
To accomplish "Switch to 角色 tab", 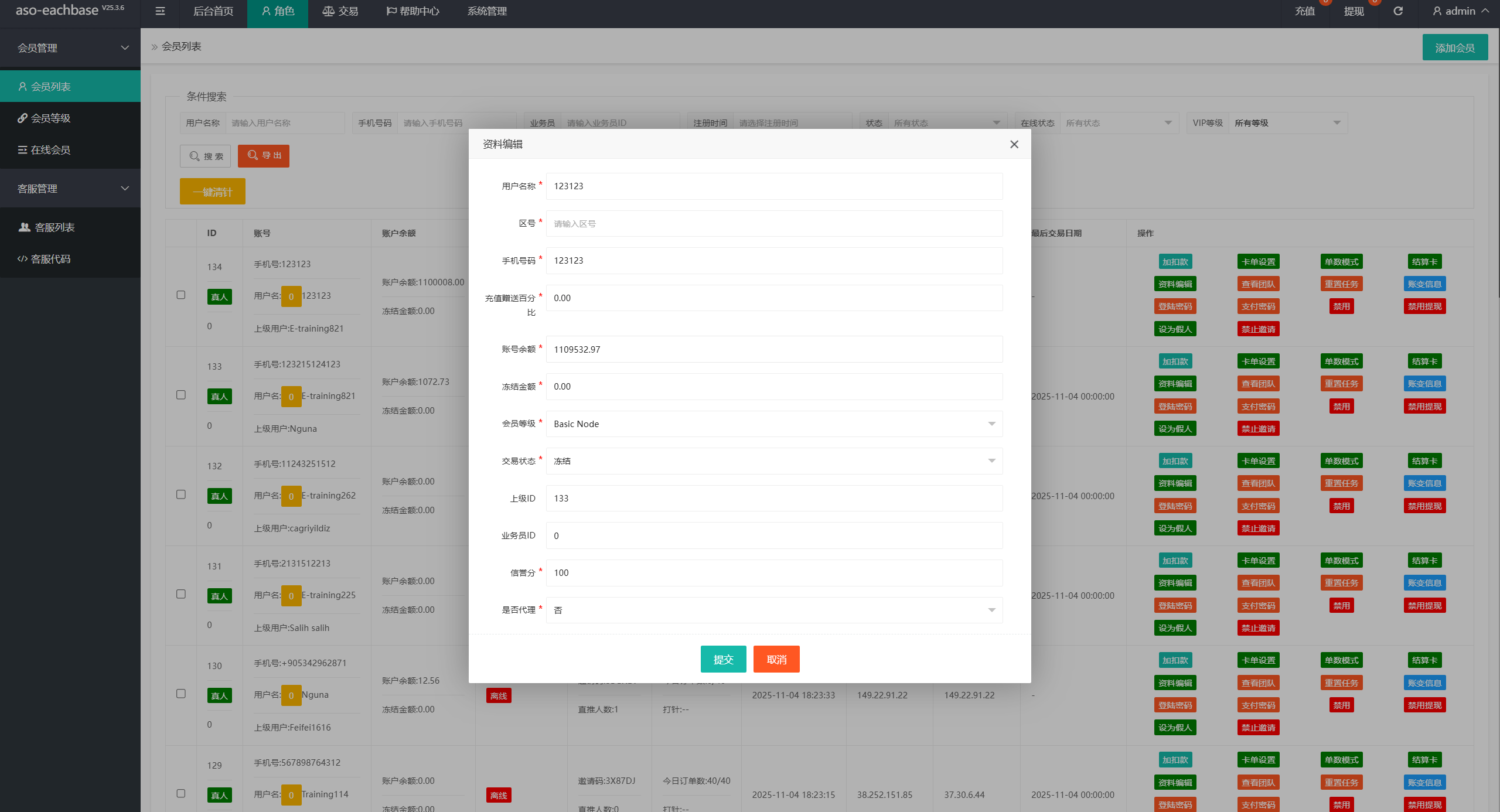I will tap(278, 11).
